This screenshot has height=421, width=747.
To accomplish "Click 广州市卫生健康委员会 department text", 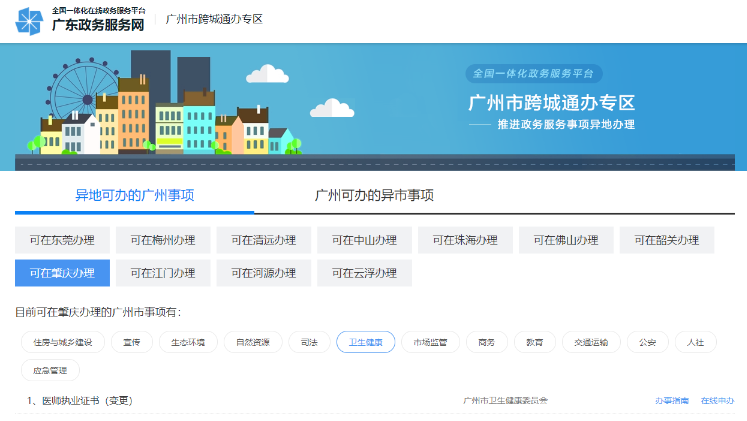I will 505,401.
